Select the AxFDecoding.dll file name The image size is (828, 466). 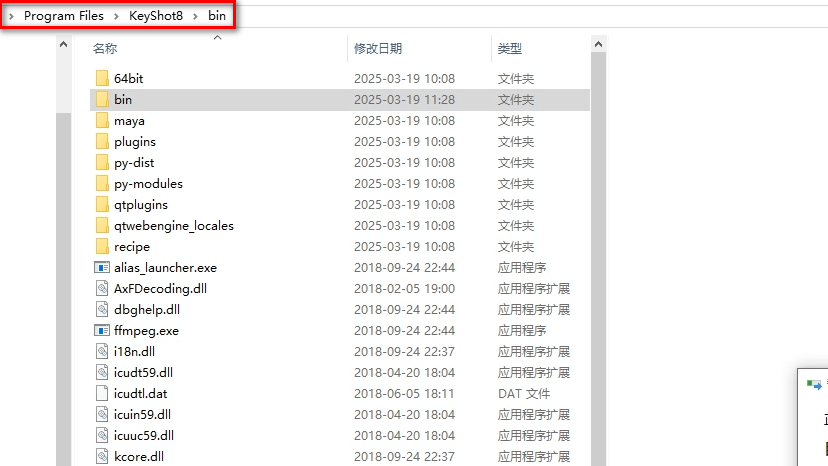pos(161,288)
